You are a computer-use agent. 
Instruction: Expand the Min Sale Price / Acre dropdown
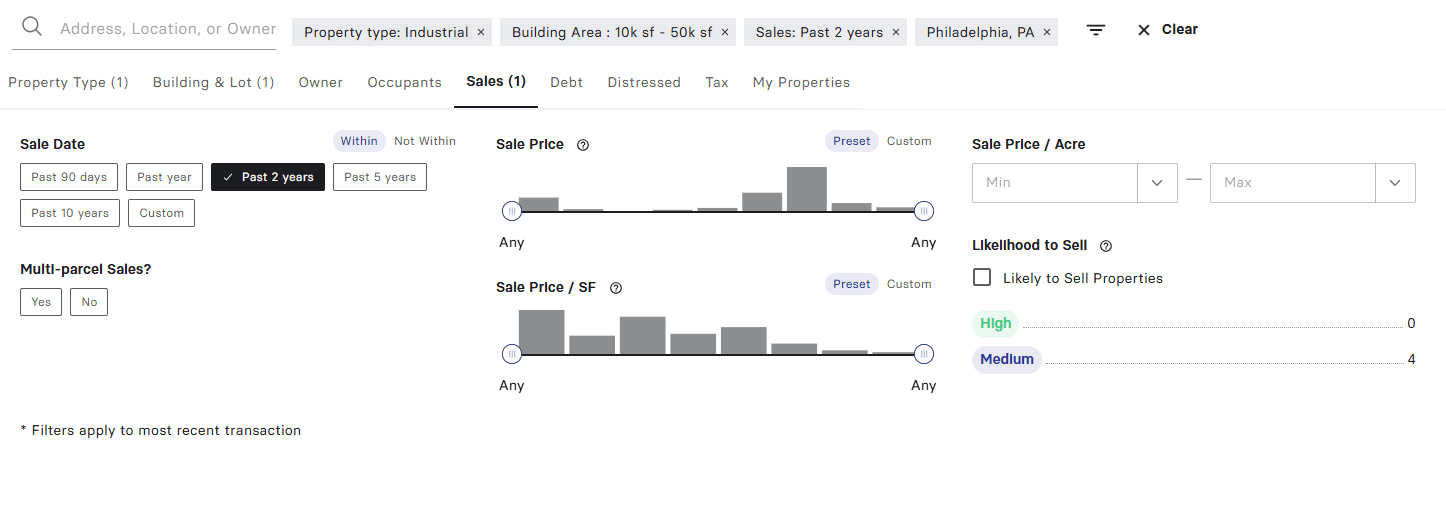1157,183
